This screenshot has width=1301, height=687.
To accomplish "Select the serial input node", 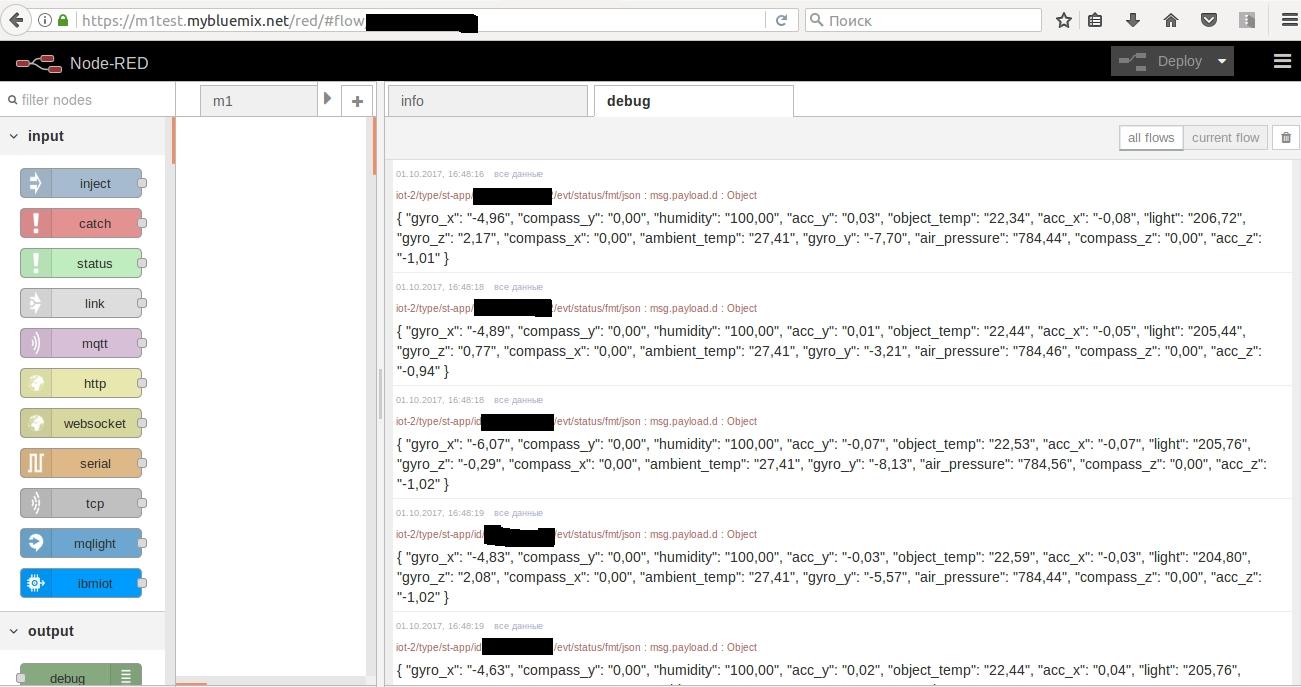I will [81, 463].
